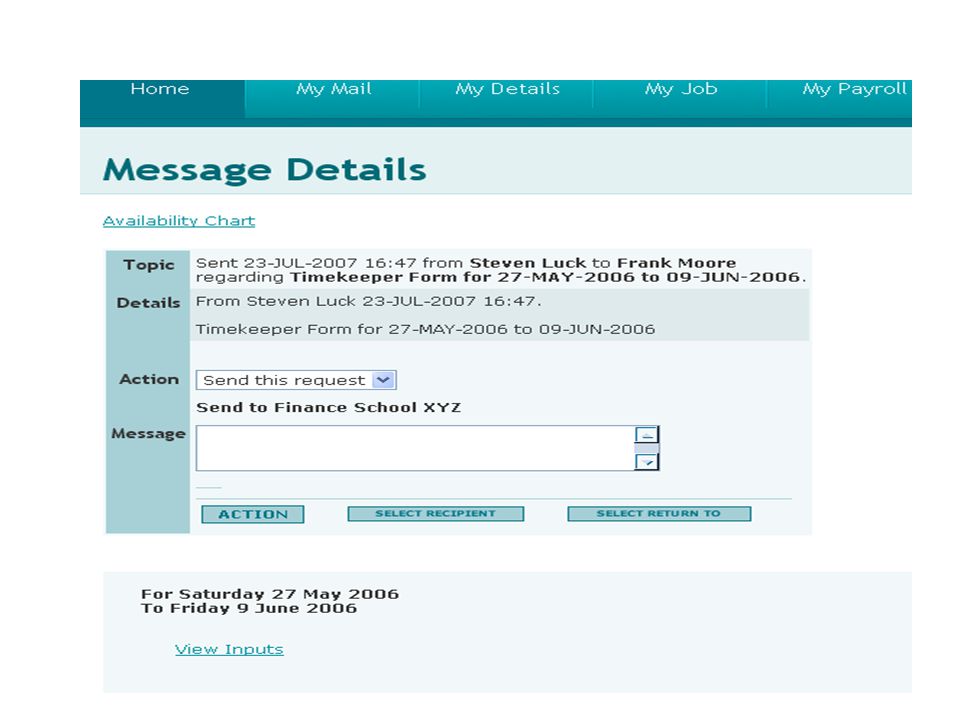Click the message box scroll up arrow

click(x=647, y=434)
